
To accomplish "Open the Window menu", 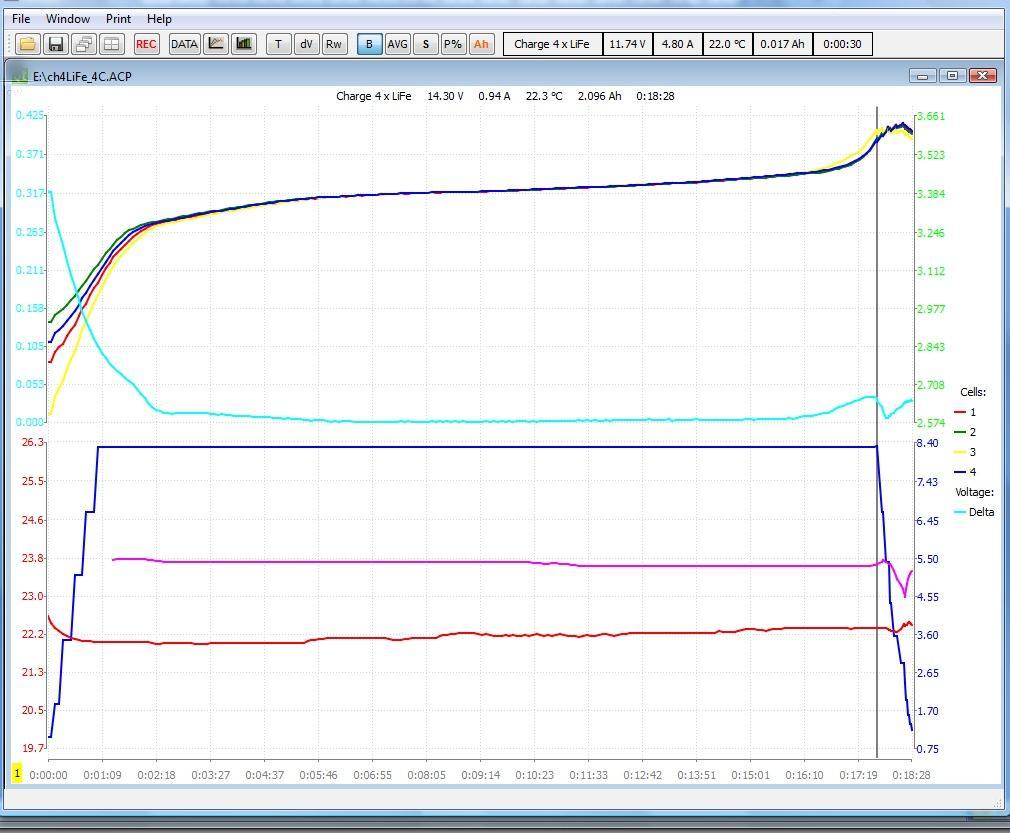I will (68, 19).
